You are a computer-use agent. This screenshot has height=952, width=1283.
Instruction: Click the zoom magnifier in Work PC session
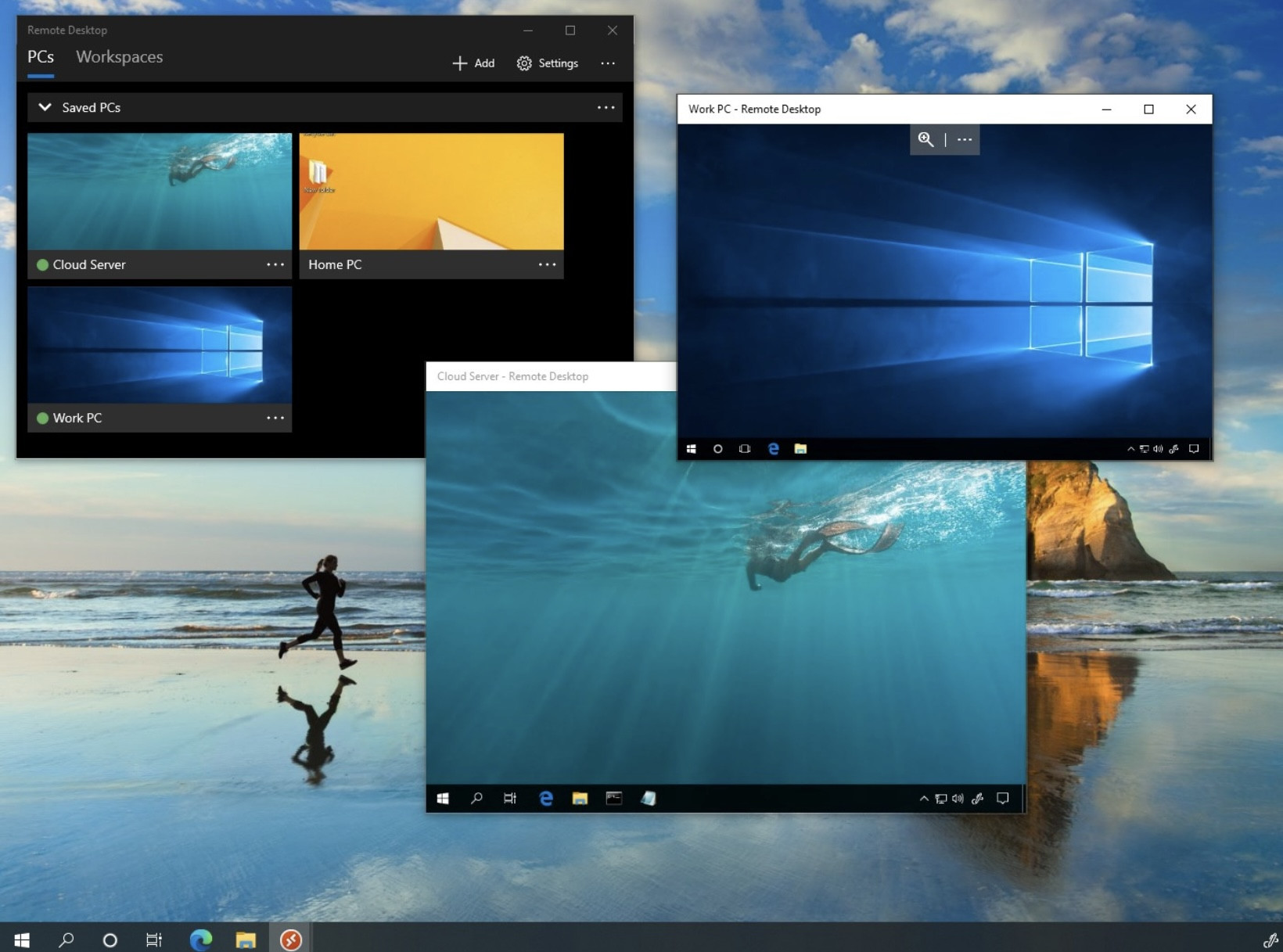point(925,139)
